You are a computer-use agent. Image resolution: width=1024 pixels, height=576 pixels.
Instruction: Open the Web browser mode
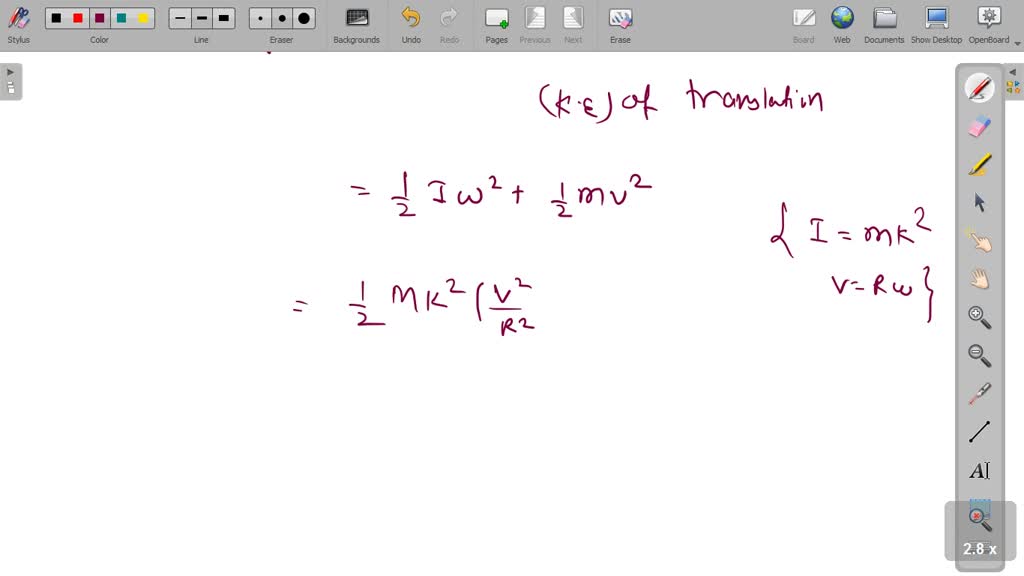point(842,25)
